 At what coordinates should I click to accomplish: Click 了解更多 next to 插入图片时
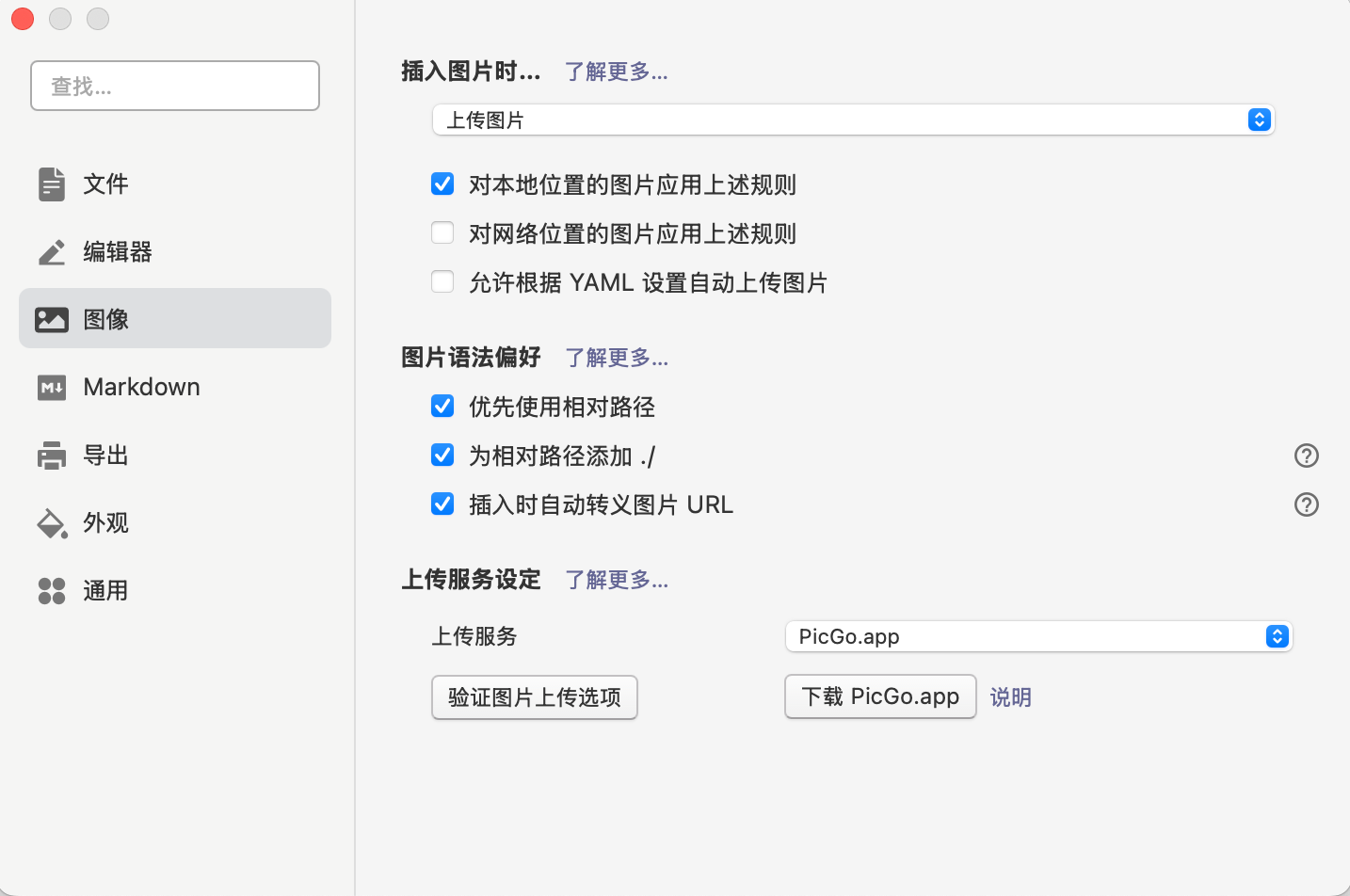coord(617,72)
